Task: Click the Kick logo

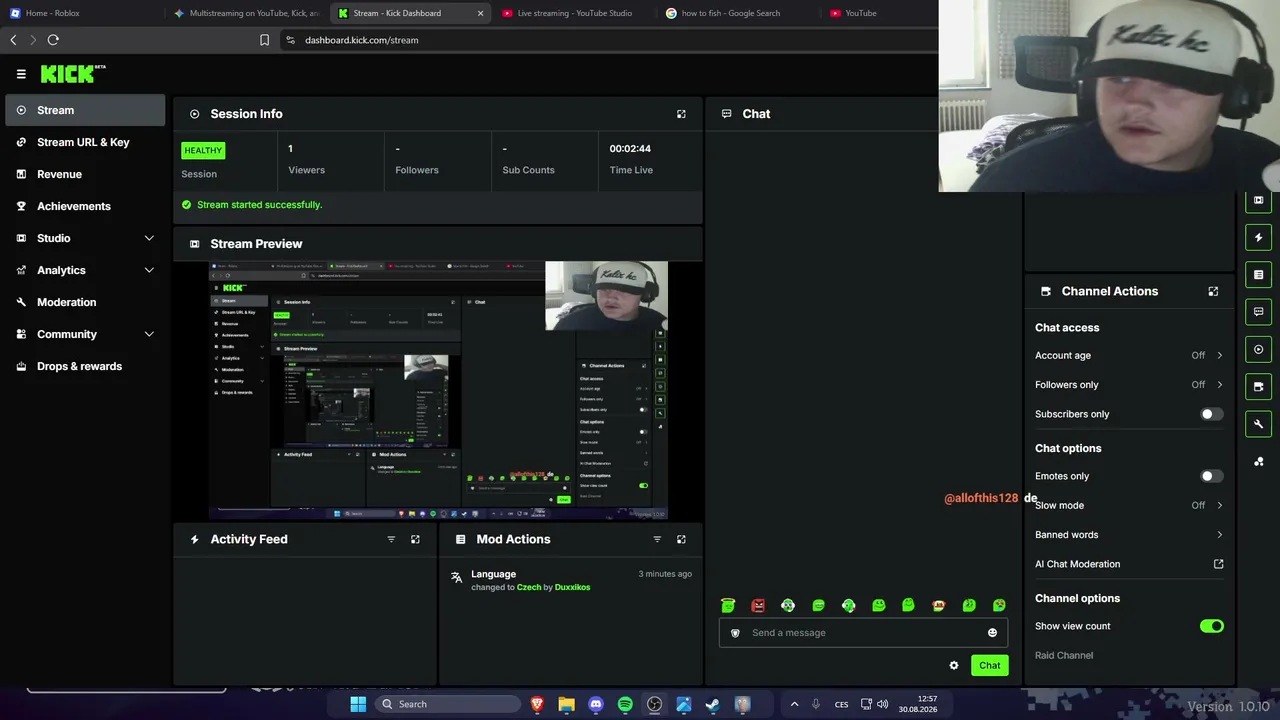Action: tap(73, 74)
